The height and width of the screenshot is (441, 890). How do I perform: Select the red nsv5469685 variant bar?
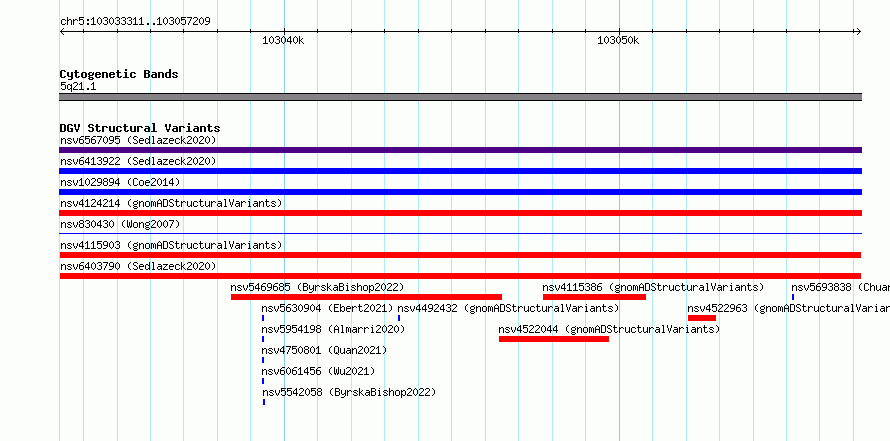366,297
